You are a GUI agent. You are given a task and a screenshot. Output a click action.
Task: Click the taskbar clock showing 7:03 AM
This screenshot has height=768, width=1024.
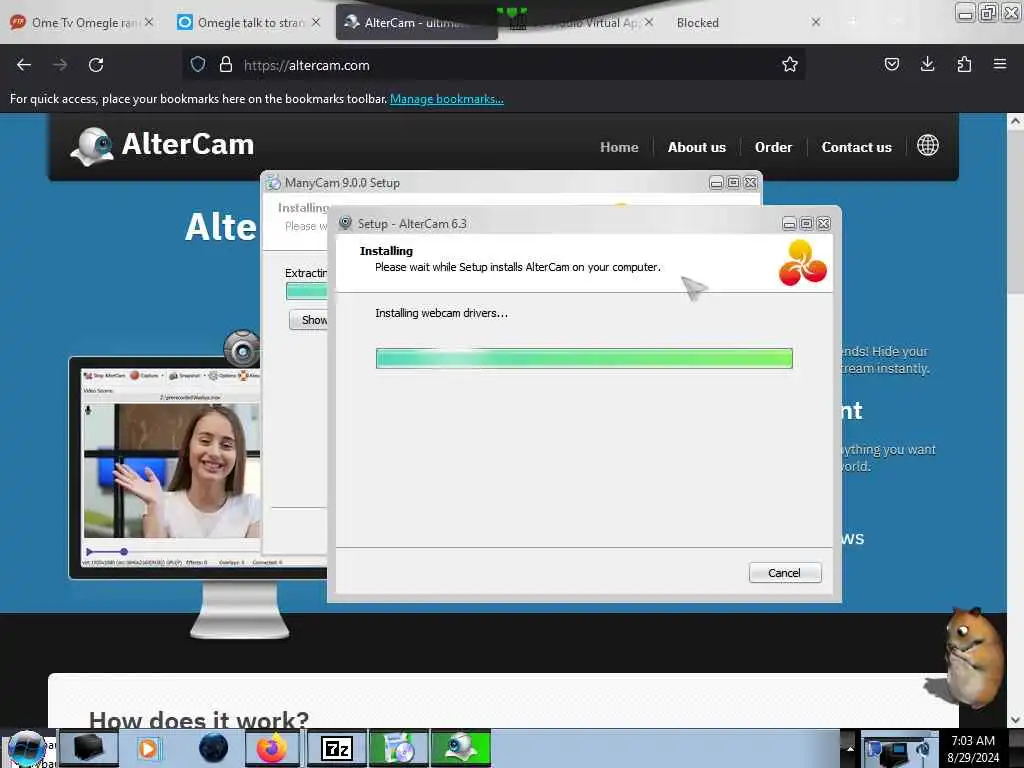pos(973,748)
